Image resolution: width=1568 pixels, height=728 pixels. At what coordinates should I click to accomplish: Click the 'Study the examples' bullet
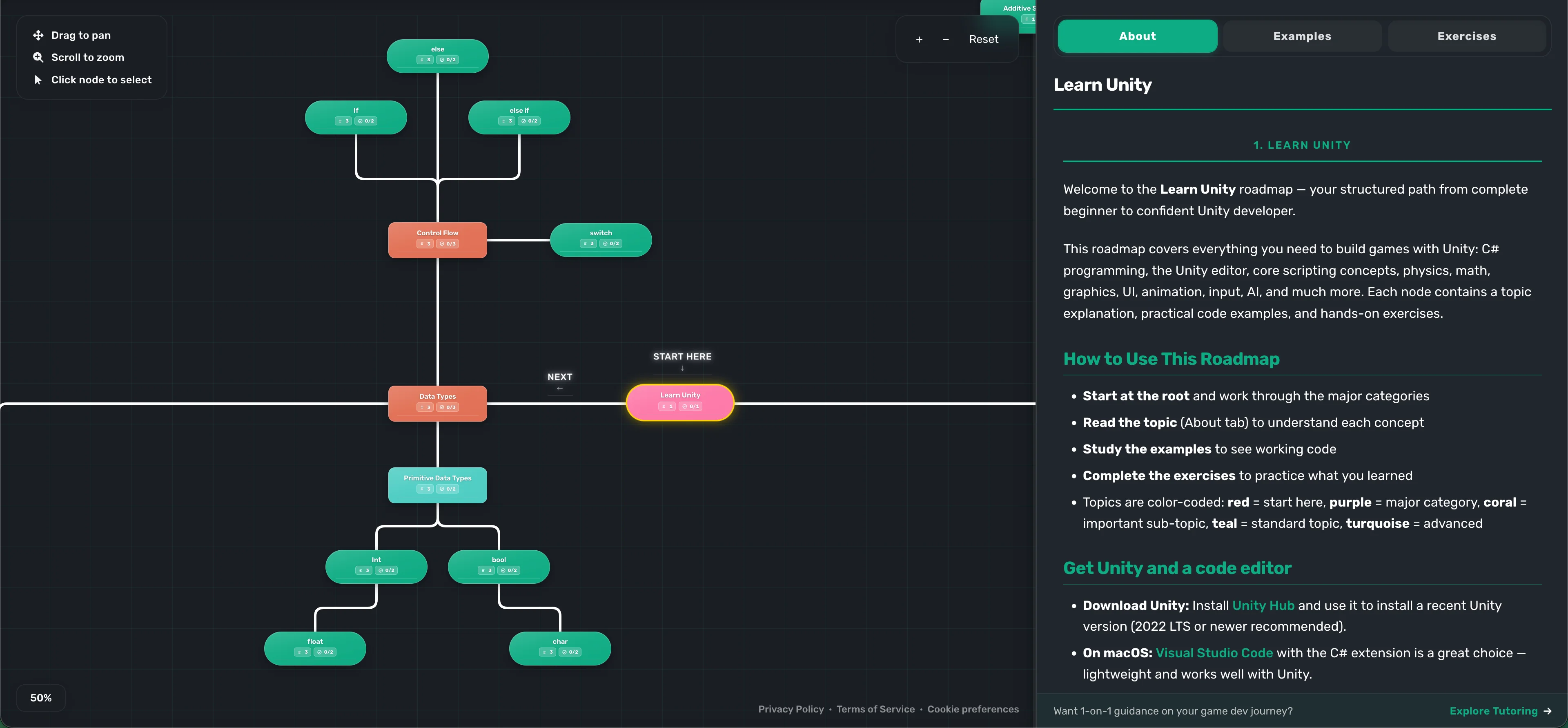coord(1209,449)
